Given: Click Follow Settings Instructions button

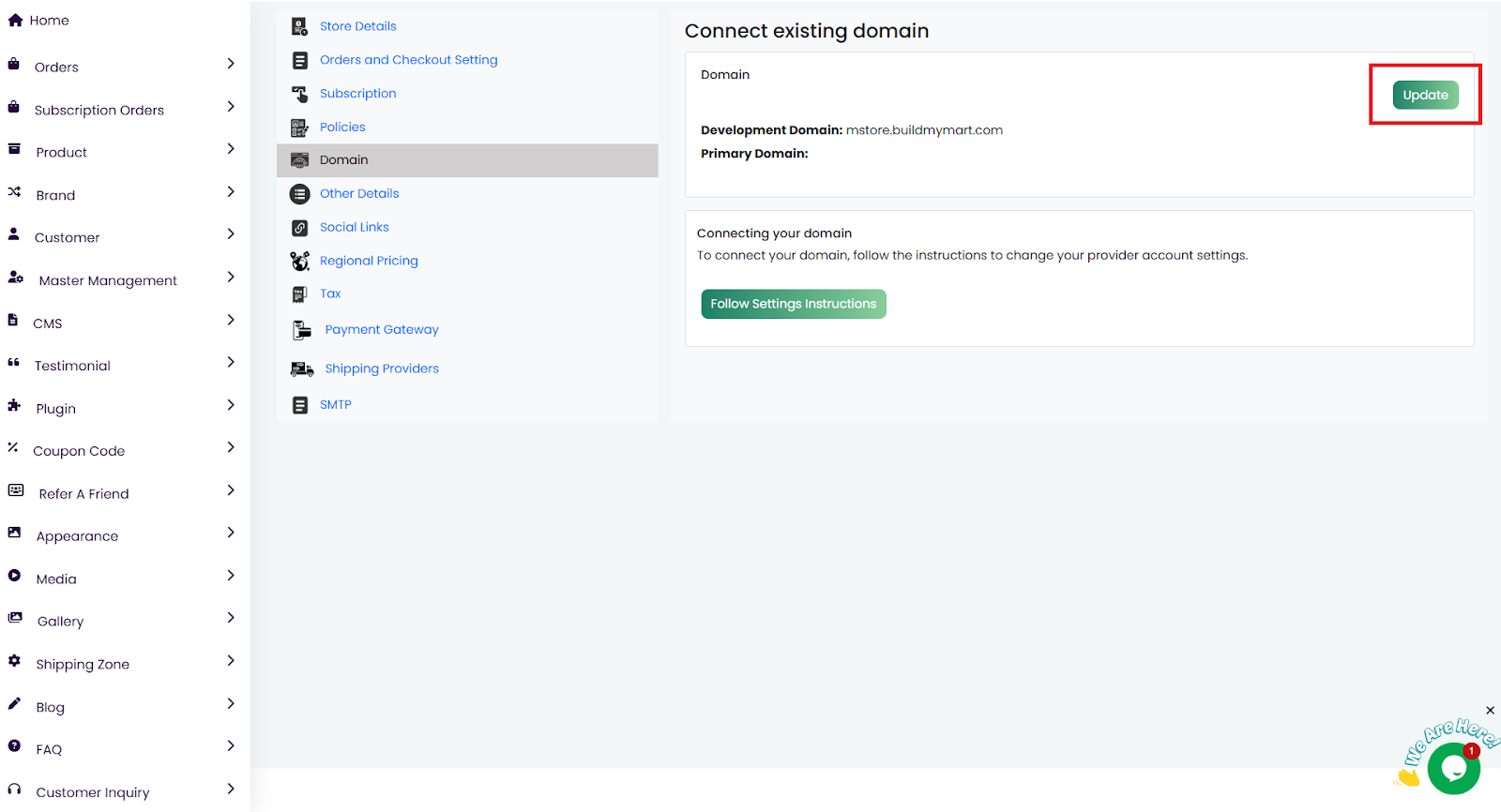Looking at the screenshot, I should pos(793,304).
